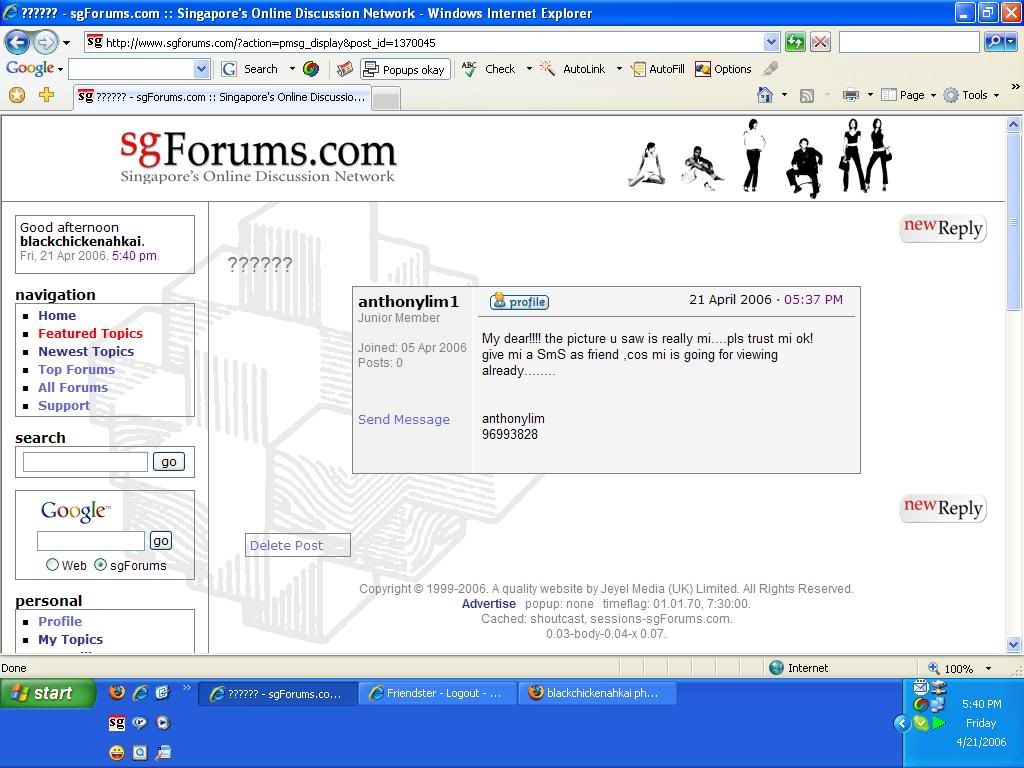Click the Stop loading icon

[820, 42]
